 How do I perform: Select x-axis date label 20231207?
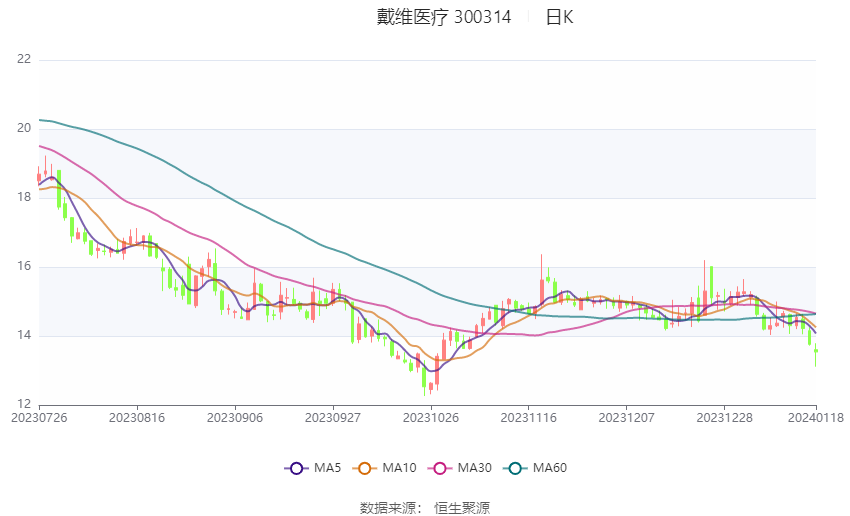click(627, 418)
